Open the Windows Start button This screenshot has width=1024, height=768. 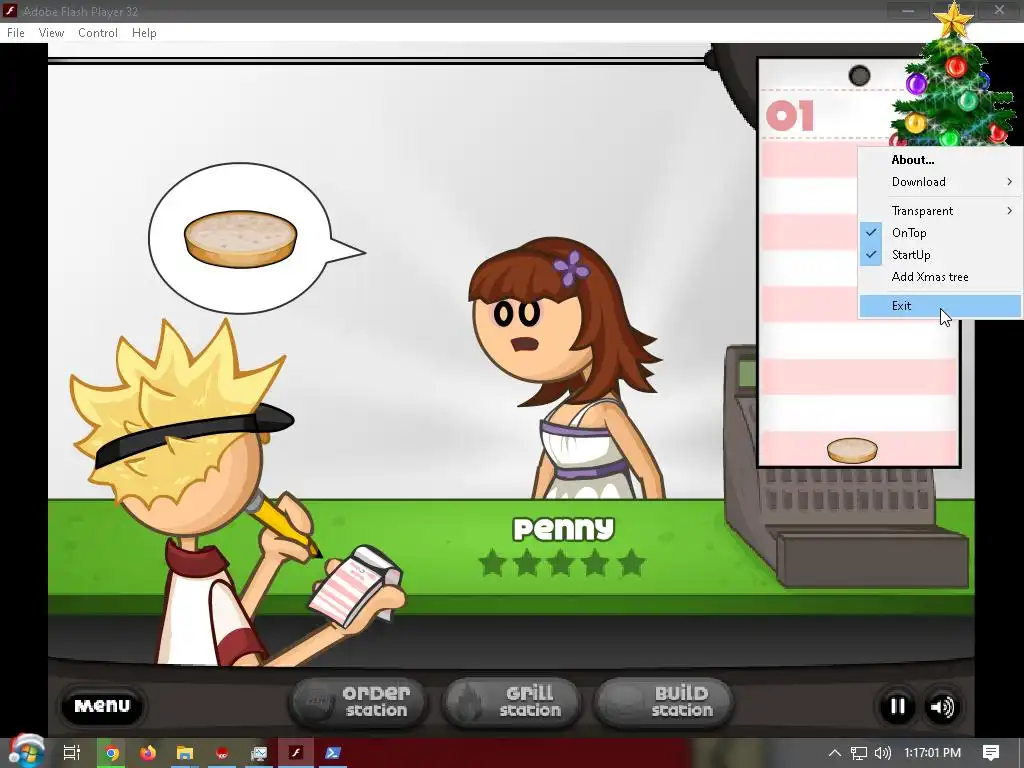point(26,751)
